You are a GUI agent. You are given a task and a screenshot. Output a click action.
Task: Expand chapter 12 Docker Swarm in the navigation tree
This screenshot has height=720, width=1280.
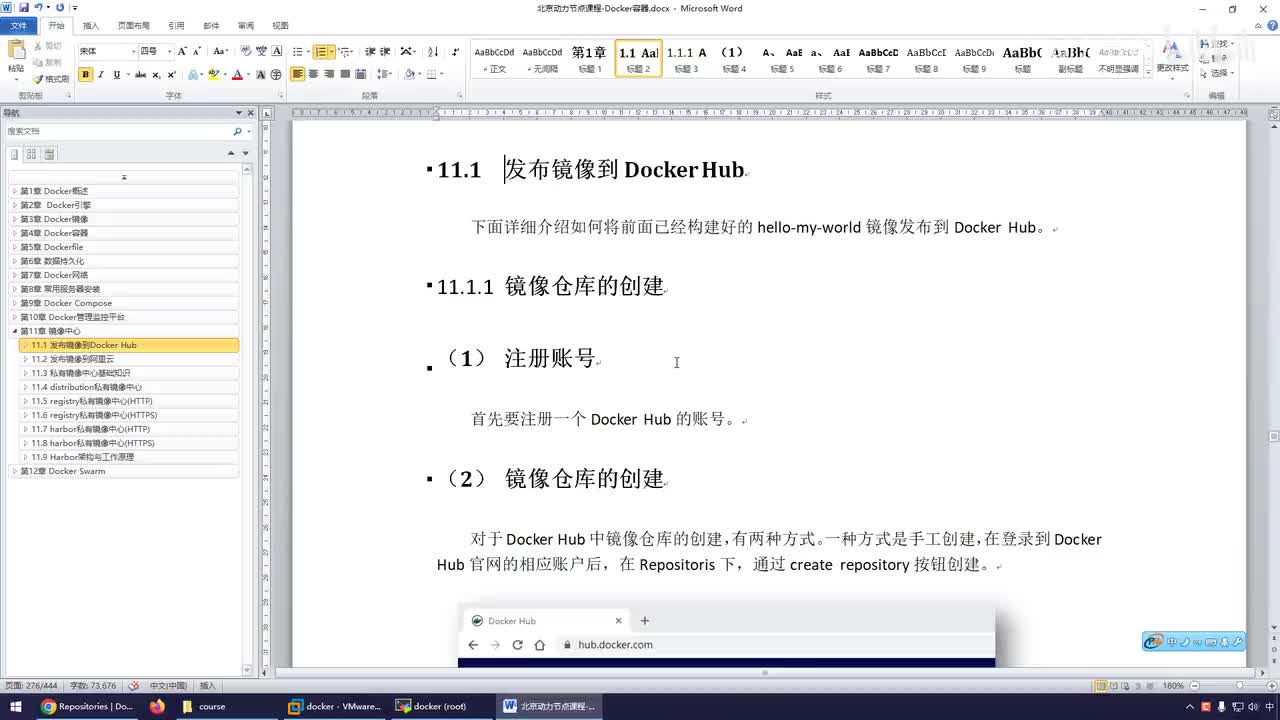(15, 471)
